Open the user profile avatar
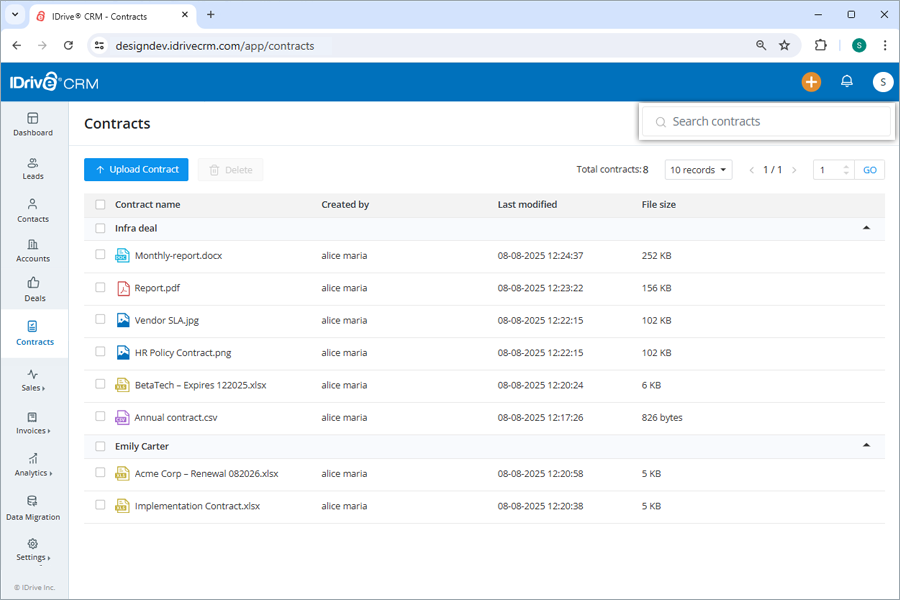 tap(881, 82)
